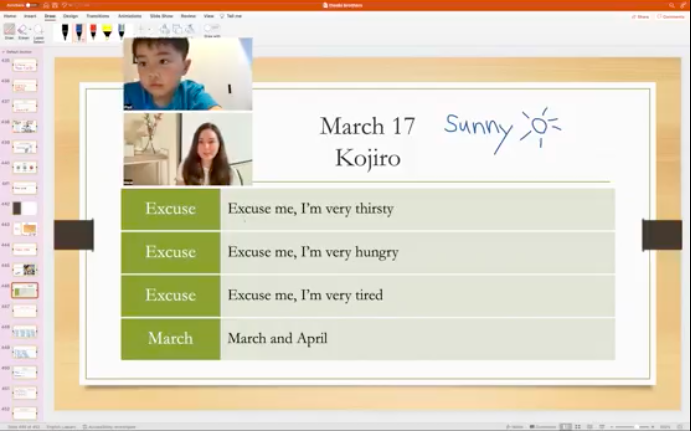The height and width of the screenshot is (431, 691).
Task: Choose the Lasso Select tool
Action: (39, 30)
